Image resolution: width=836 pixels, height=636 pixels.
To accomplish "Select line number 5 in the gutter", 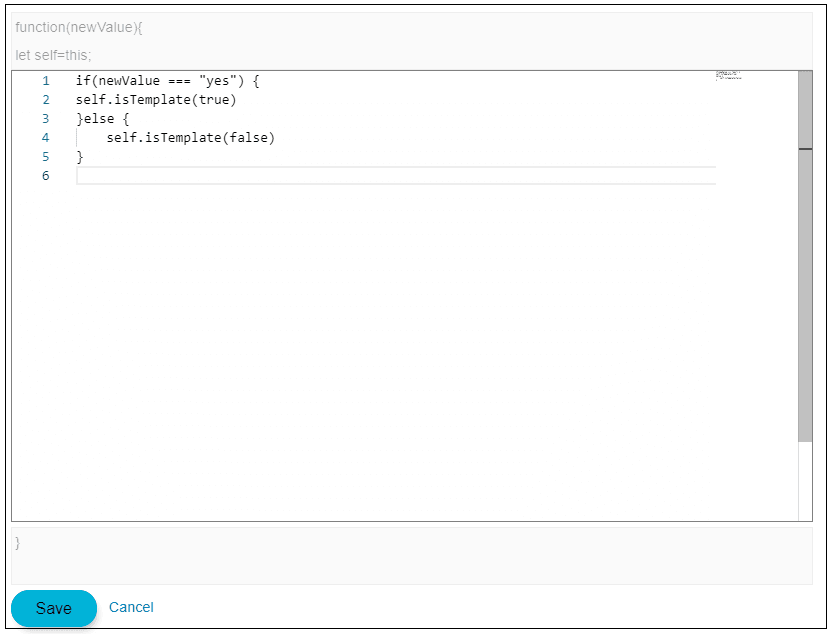I will pos(45,156).
